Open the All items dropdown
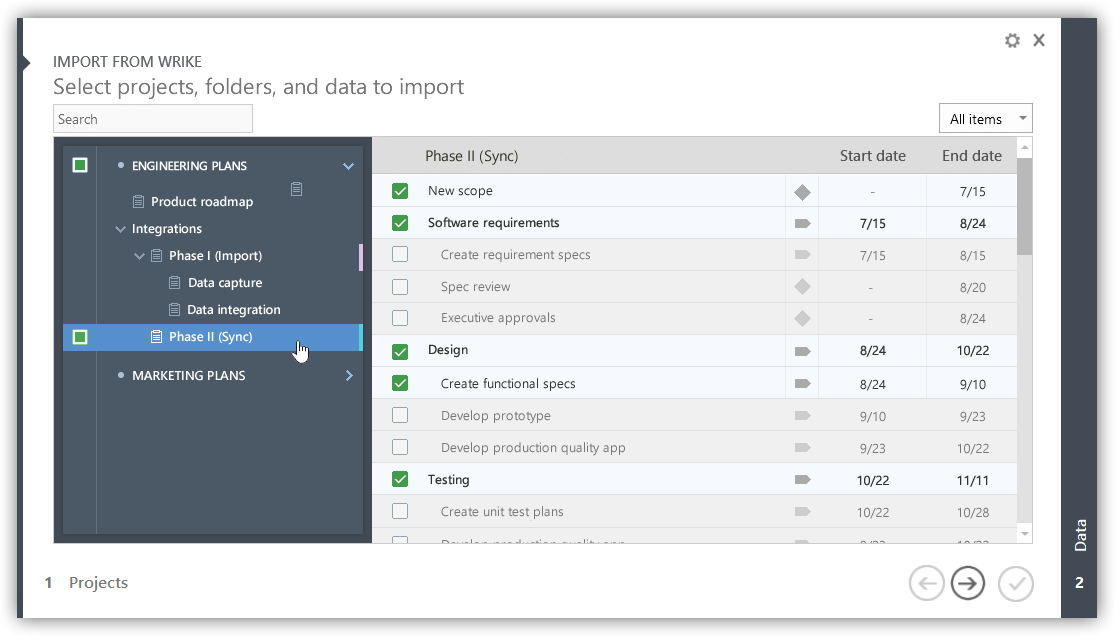Image resolution: width=1115 pixels, height=636 pixels. [985, 119]
